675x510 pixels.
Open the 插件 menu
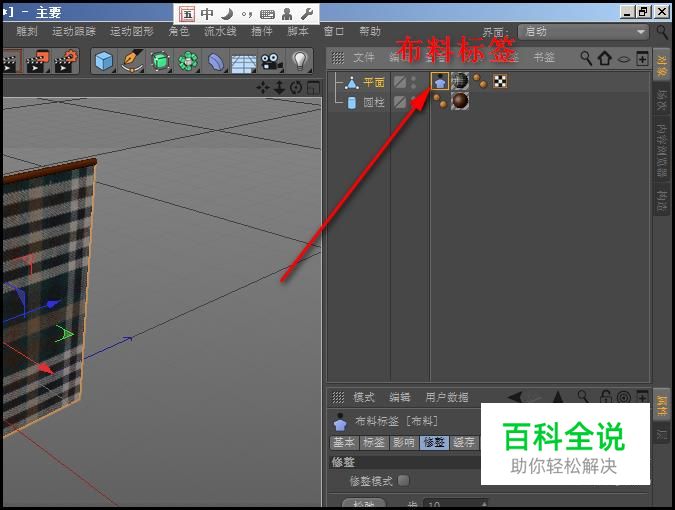(x=262, y=31)
